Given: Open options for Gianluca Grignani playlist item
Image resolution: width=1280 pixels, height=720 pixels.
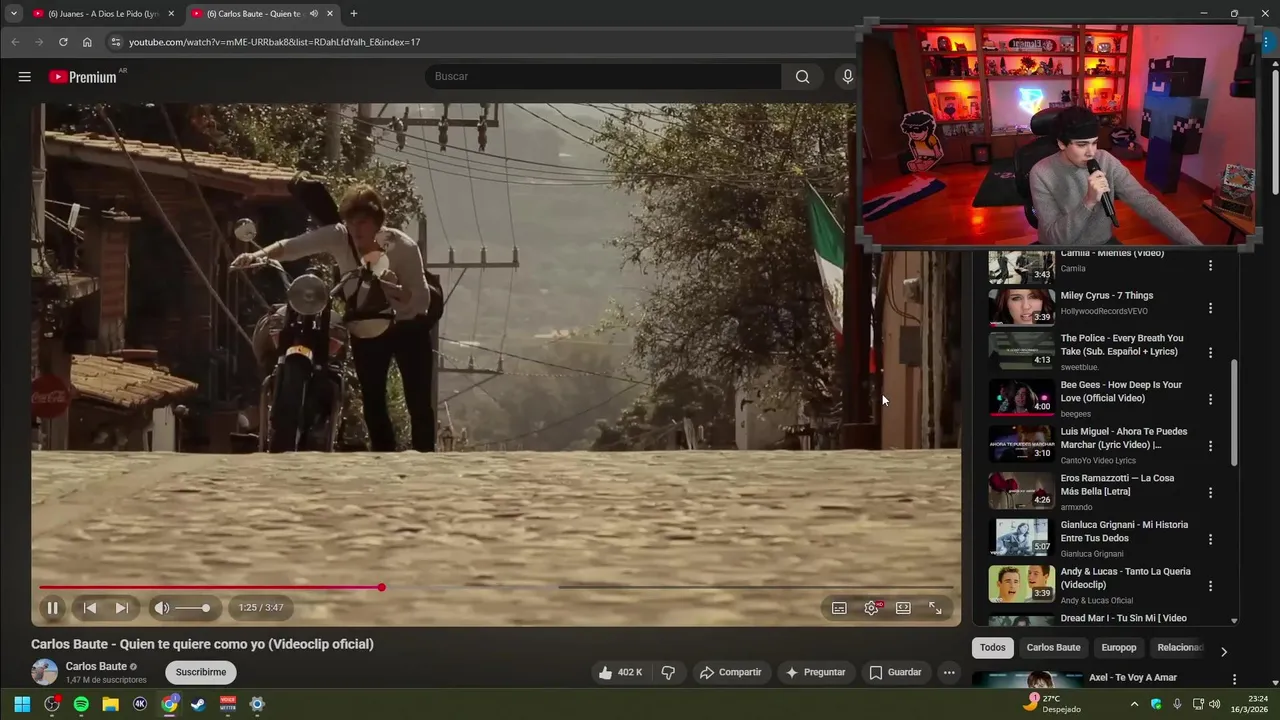Looking at the screenshot, I should click(x=1210, y=539).
